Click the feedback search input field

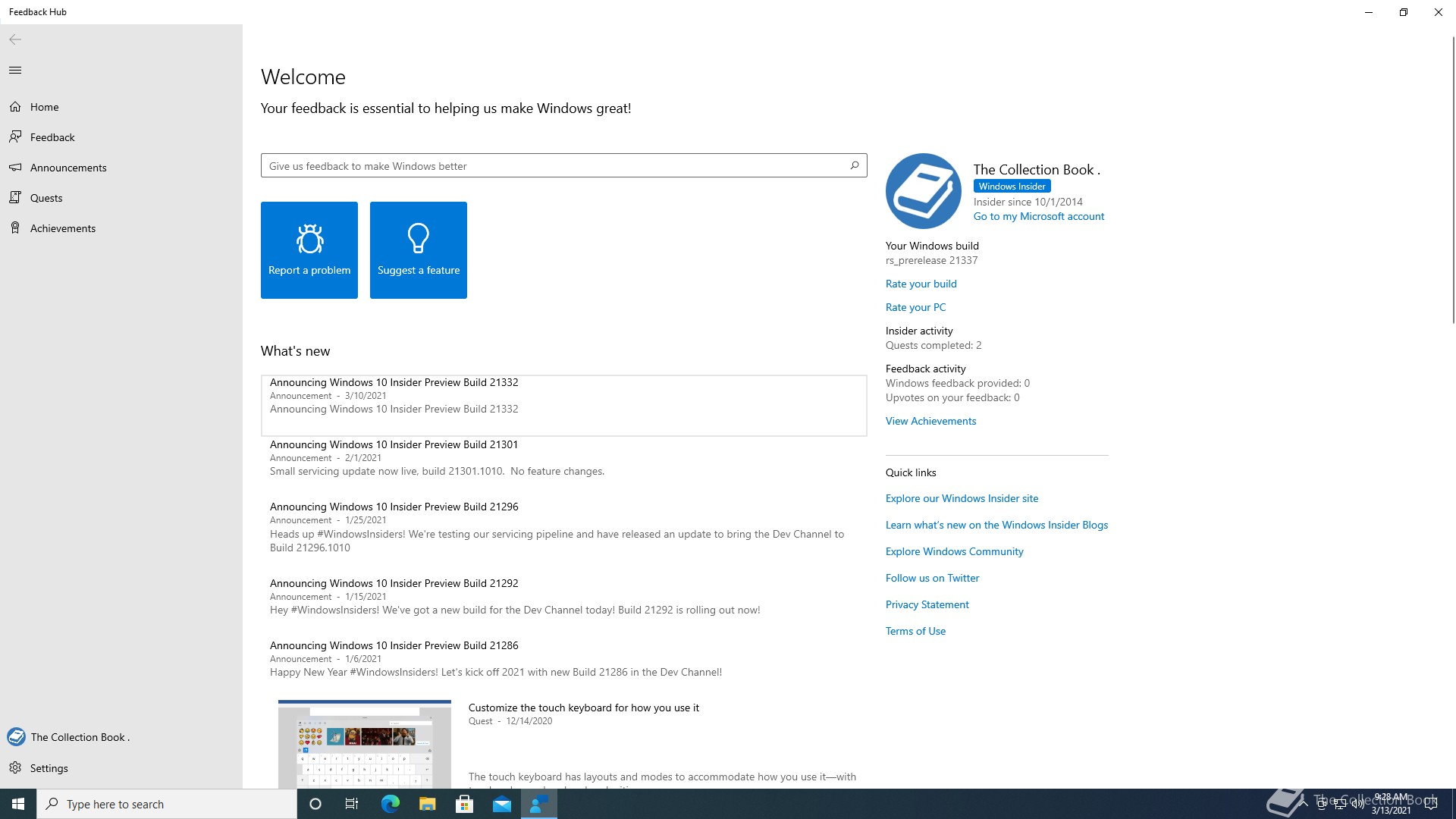tap(554, 166)
